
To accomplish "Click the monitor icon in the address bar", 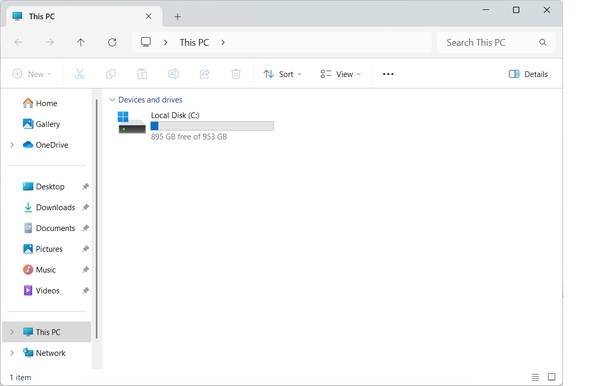I will 146,42.
